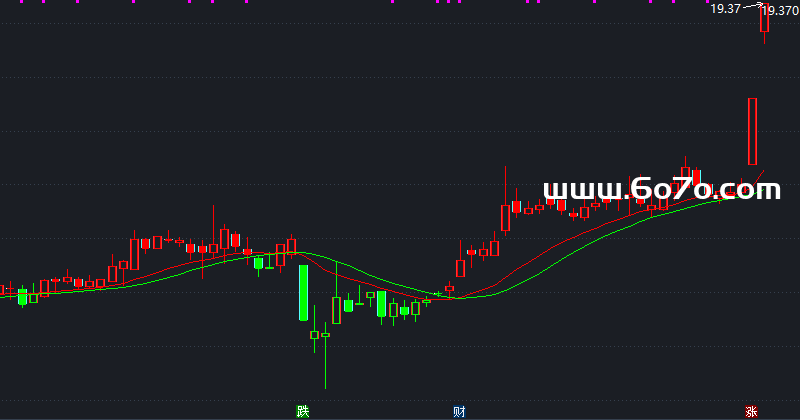The width and height of the screenshot is (800, 420).
Task: Click the blue 财 event marker
Action: tap(459, 411)
